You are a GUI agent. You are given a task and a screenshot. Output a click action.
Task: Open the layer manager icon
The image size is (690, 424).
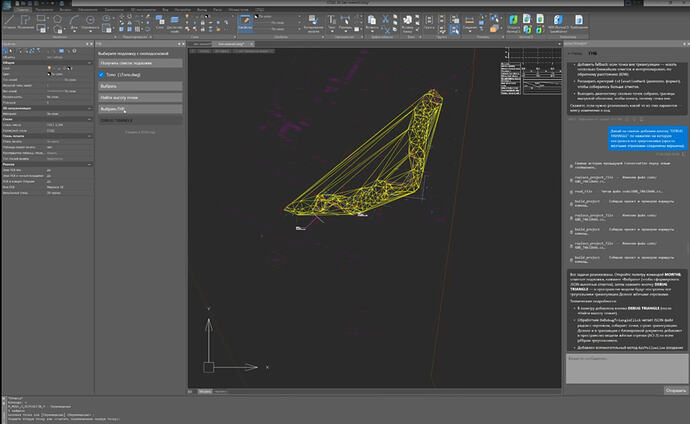tap(175, 22)
